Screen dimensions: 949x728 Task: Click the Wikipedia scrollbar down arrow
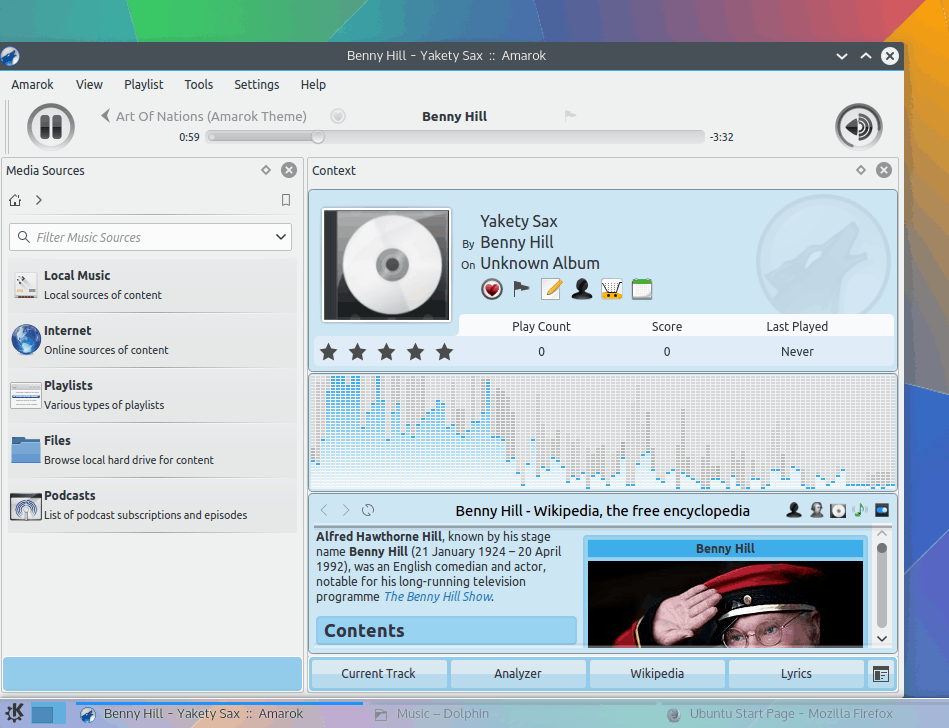882,638
